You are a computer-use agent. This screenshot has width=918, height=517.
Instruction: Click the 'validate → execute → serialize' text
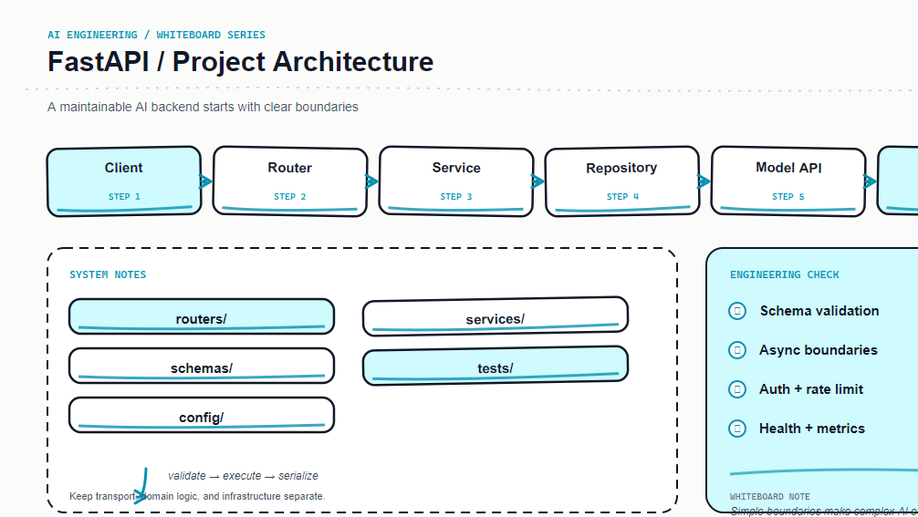pyautogui.click(x=243, y=476)
